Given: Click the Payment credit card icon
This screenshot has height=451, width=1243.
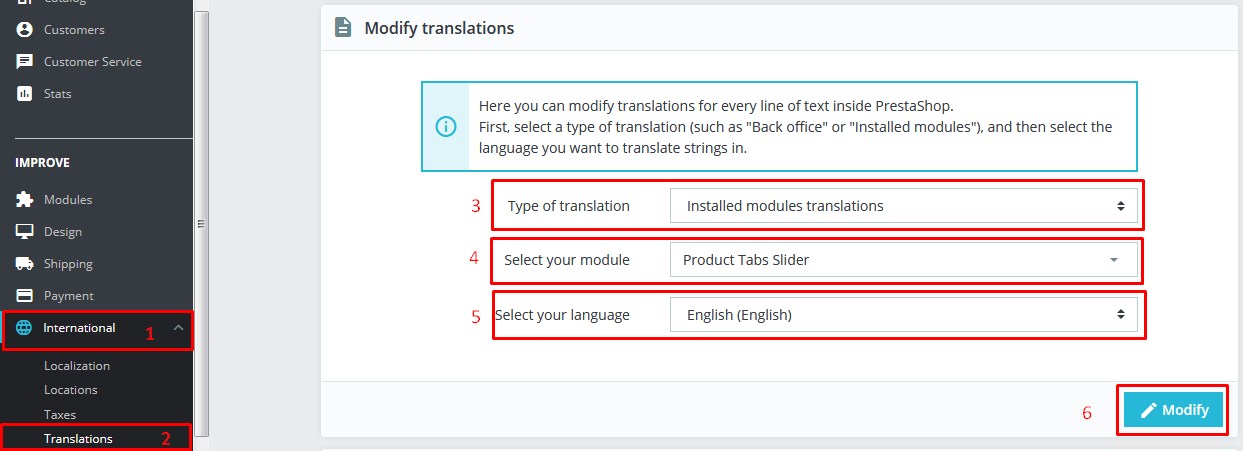Looking at the screenshot, I should click(x=24, y=296).
